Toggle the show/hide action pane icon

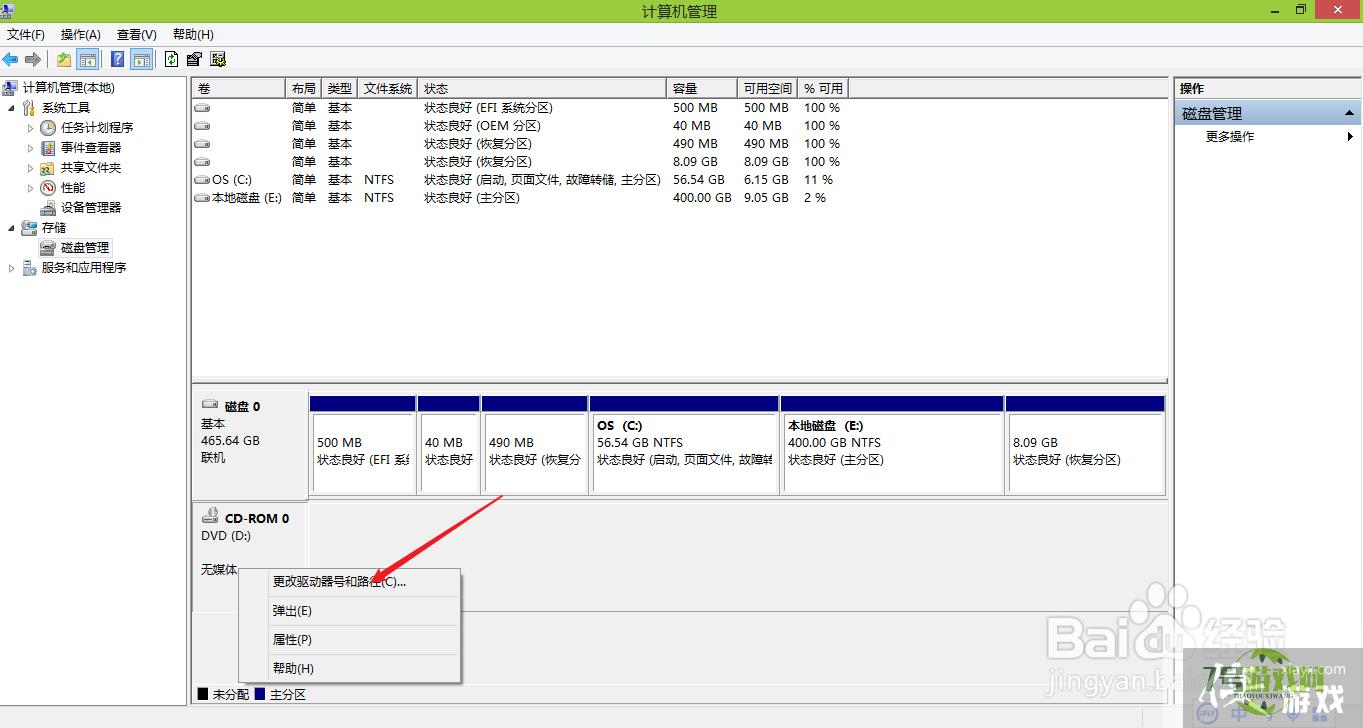[142, 59]
